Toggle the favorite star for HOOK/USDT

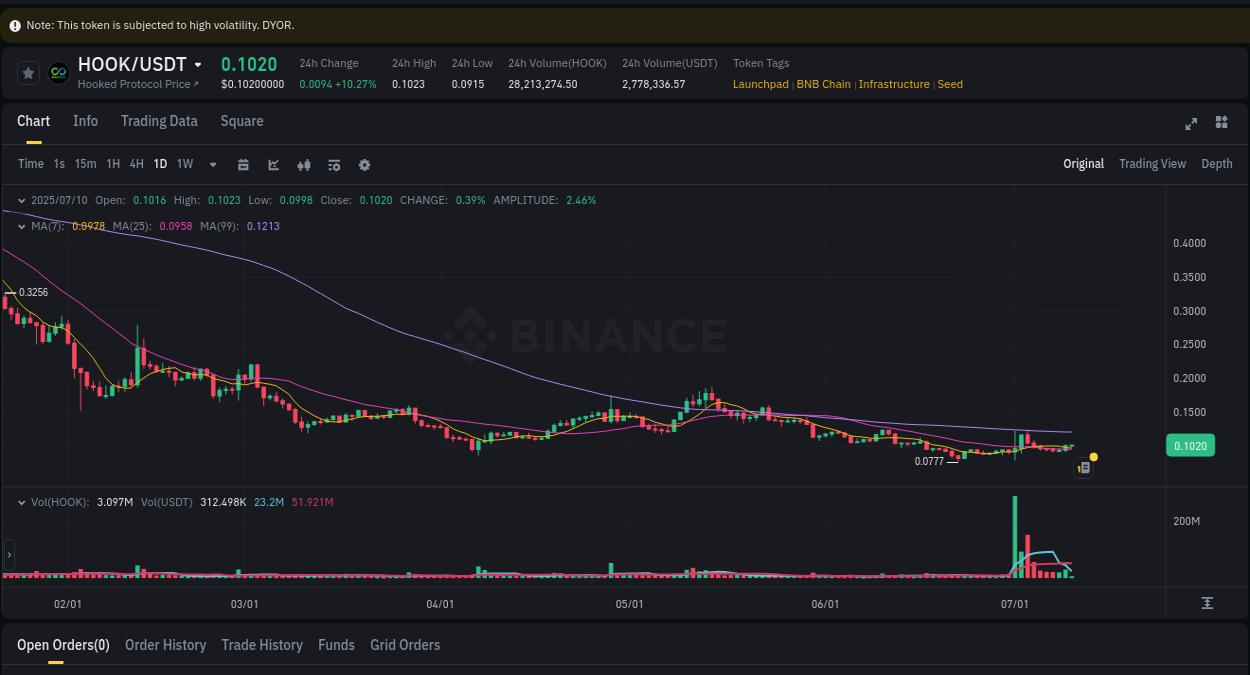[28, 71]
